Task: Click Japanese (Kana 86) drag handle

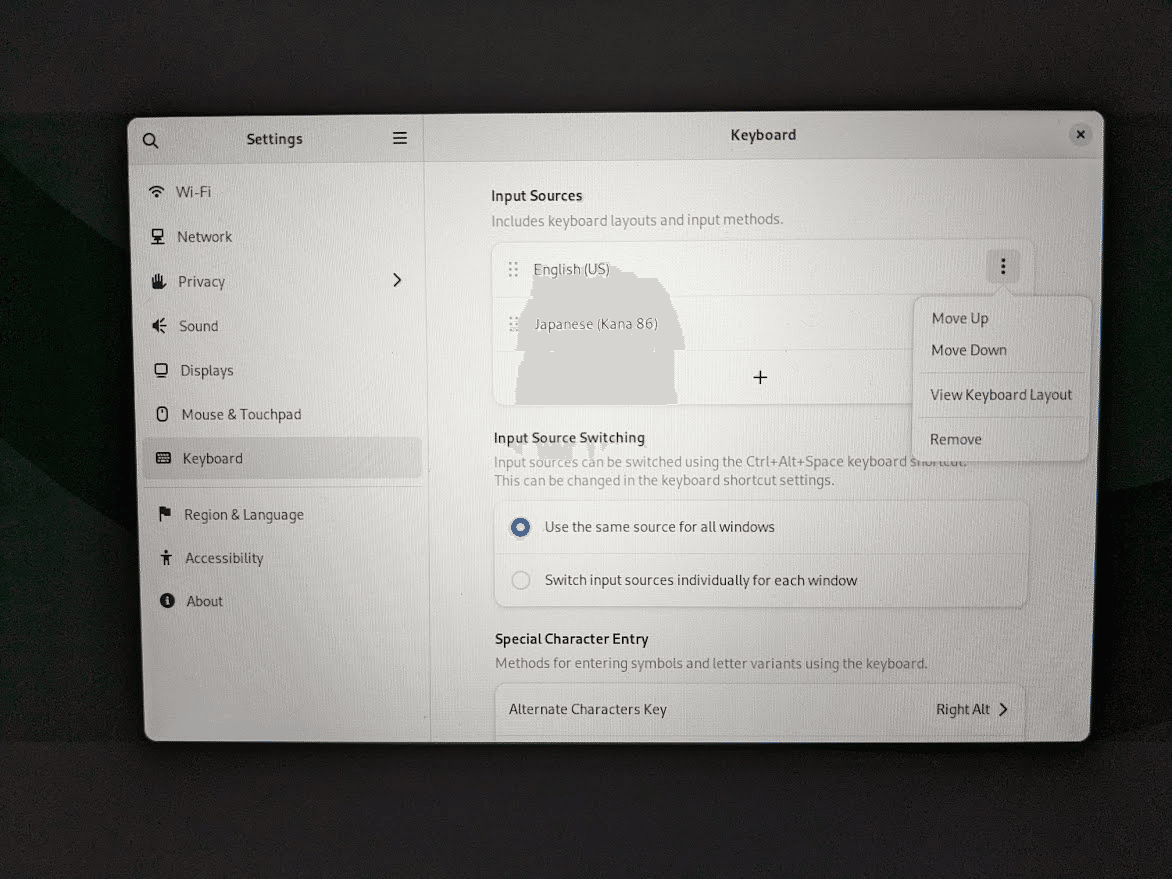Action: pyautogui.click(x=513, y=324)
